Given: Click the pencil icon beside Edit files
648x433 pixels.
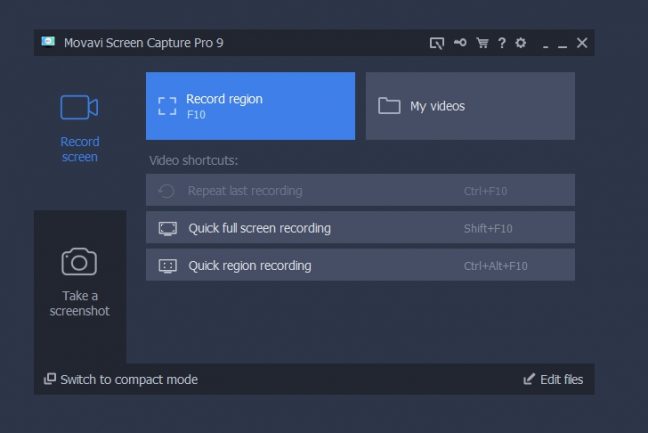Looking at the screenshot, I should click(x=530, y=380).
